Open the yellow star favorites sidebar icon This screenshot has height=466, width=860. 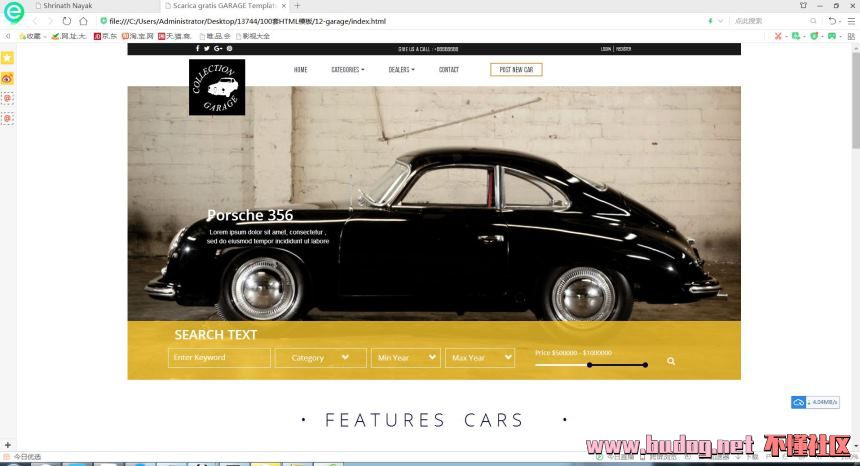(7, 58)
